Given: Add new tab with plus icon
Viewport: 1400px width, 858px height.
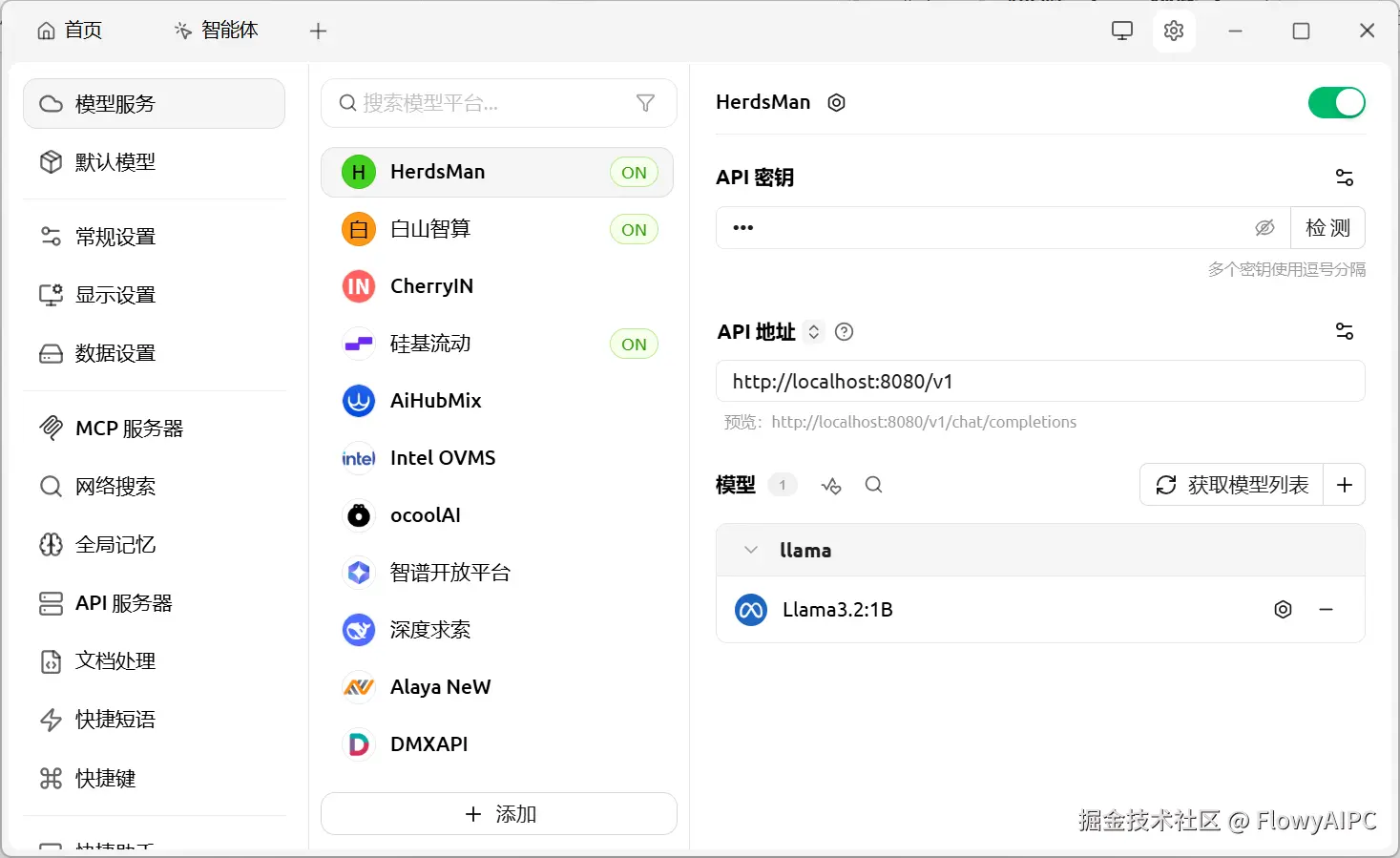Looking at the screenshot, I should [318, 31].
